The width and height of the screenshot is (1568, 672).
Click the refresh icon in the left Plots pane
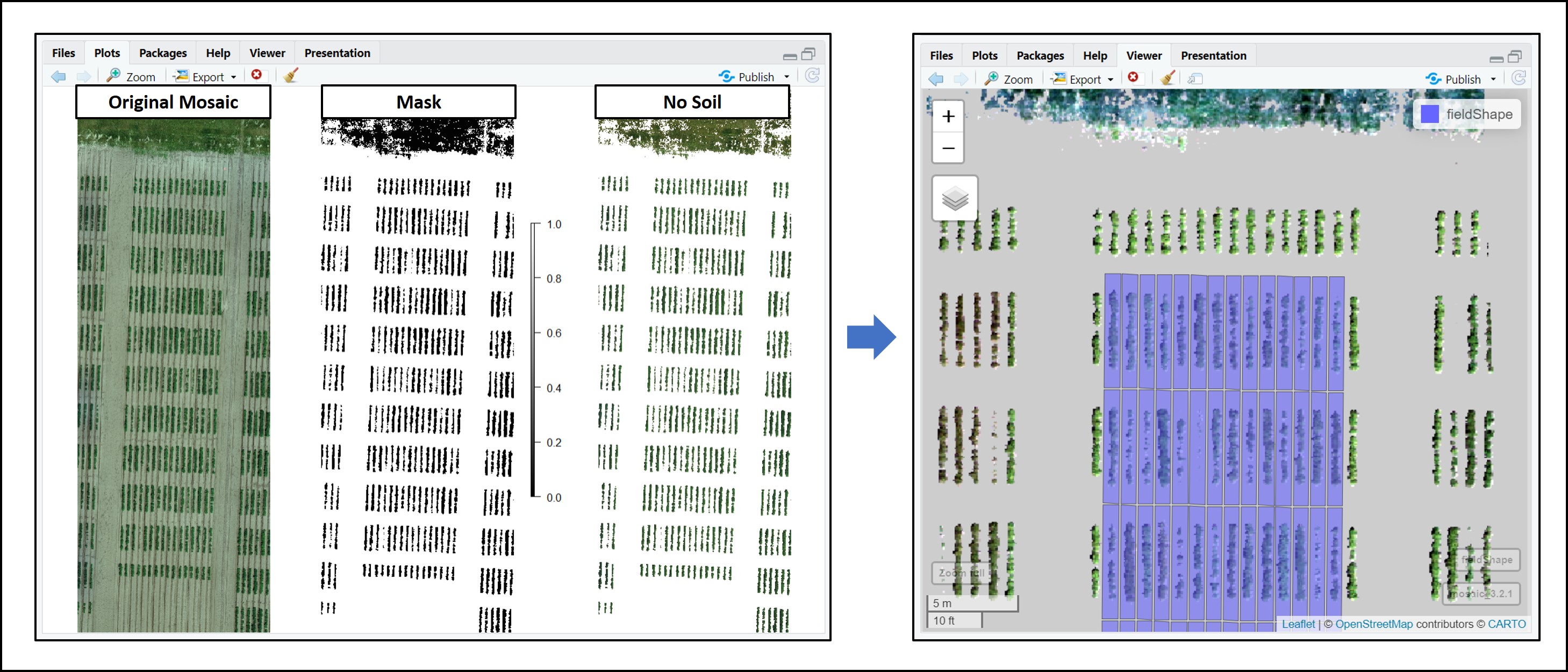813,75
